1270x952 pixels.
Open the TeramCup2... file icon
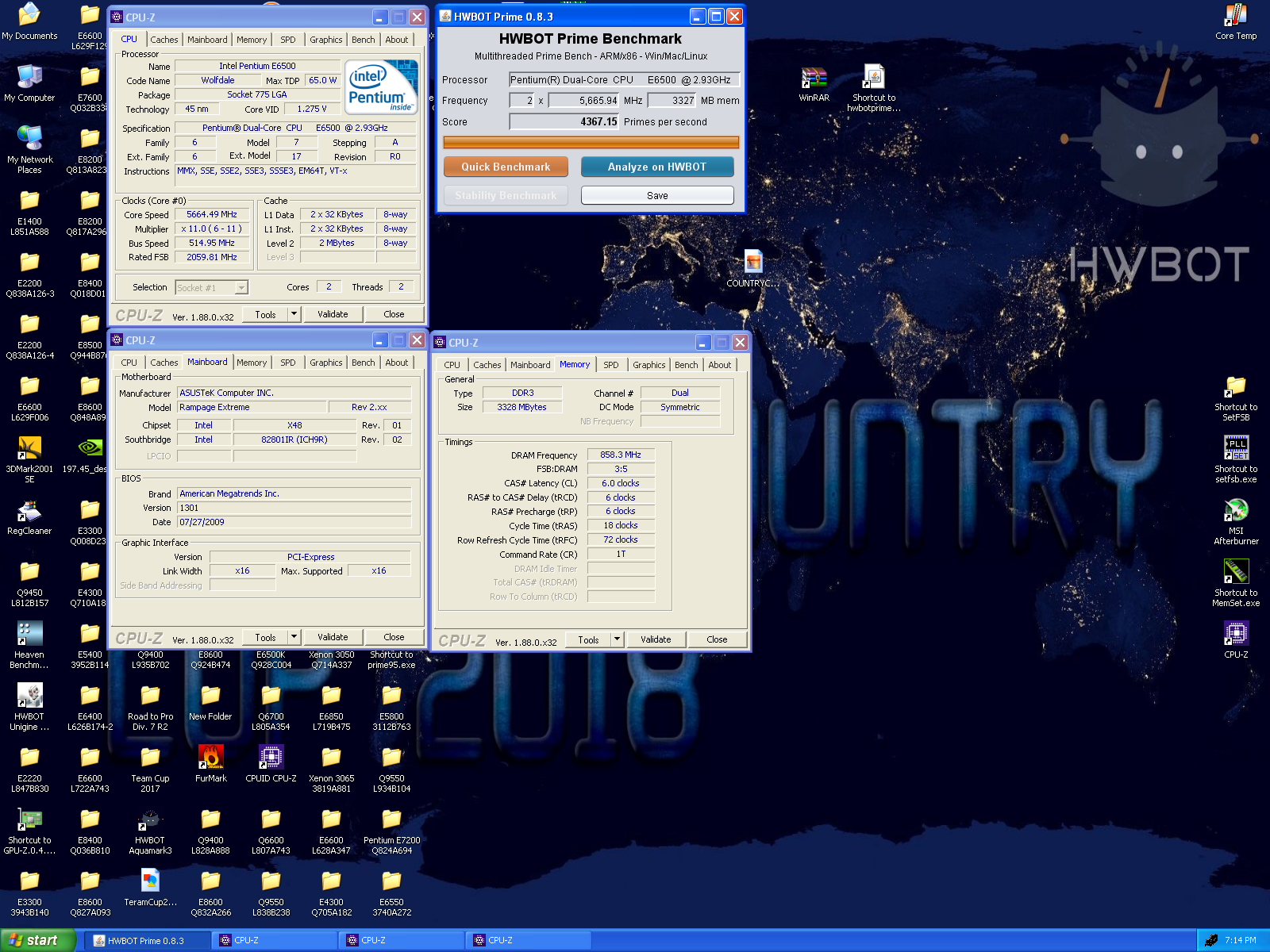[150, 888]
